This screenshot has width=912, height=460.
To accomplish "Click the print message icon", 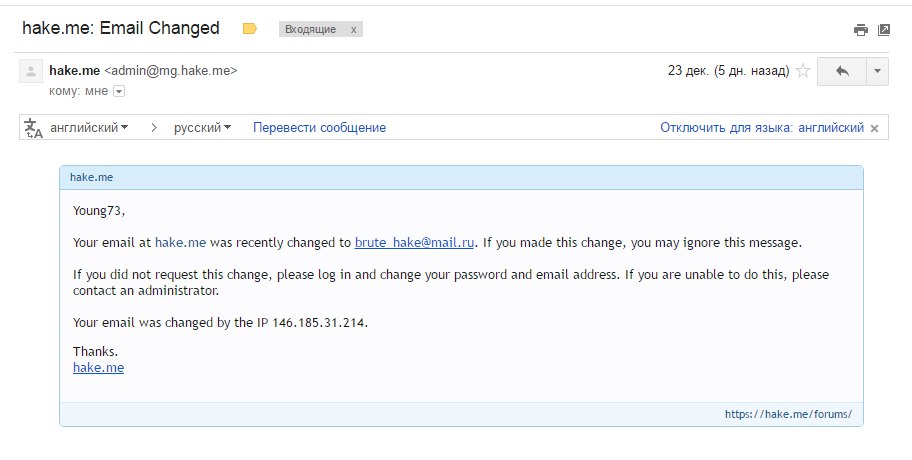I will [860, 30].
